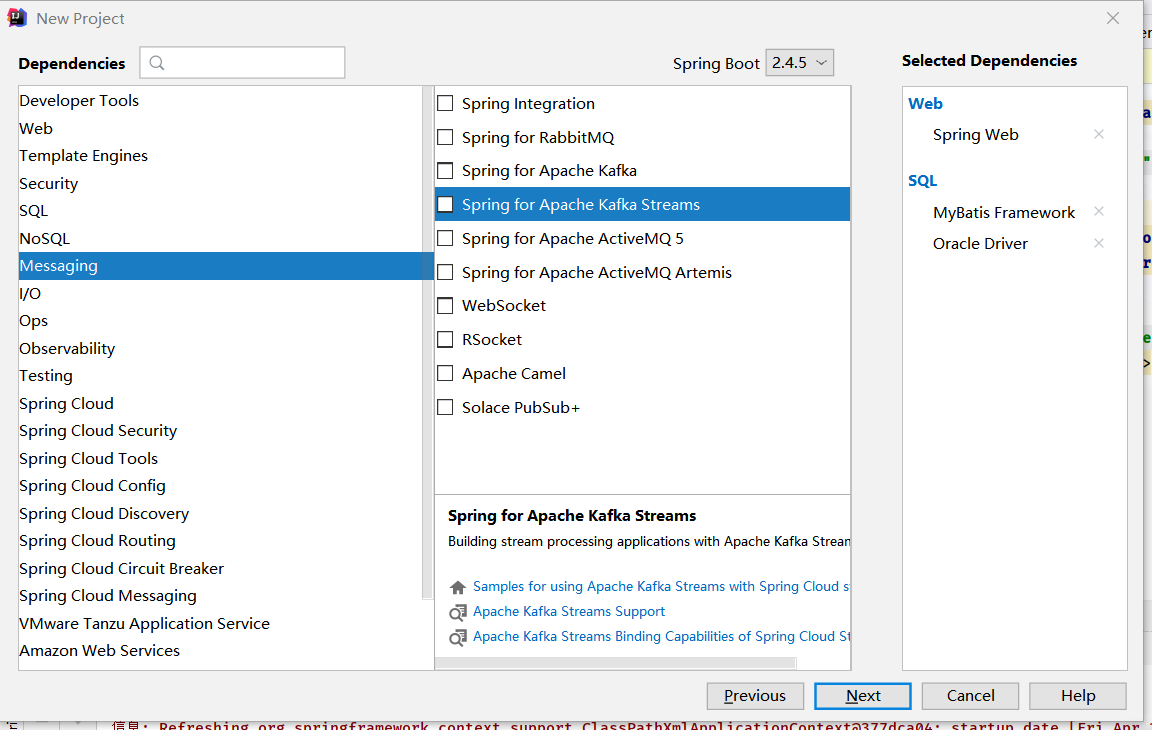1152x730 pixels.
Task: Check the Apache Camel checkbox
Action: [x=445, y=373]
